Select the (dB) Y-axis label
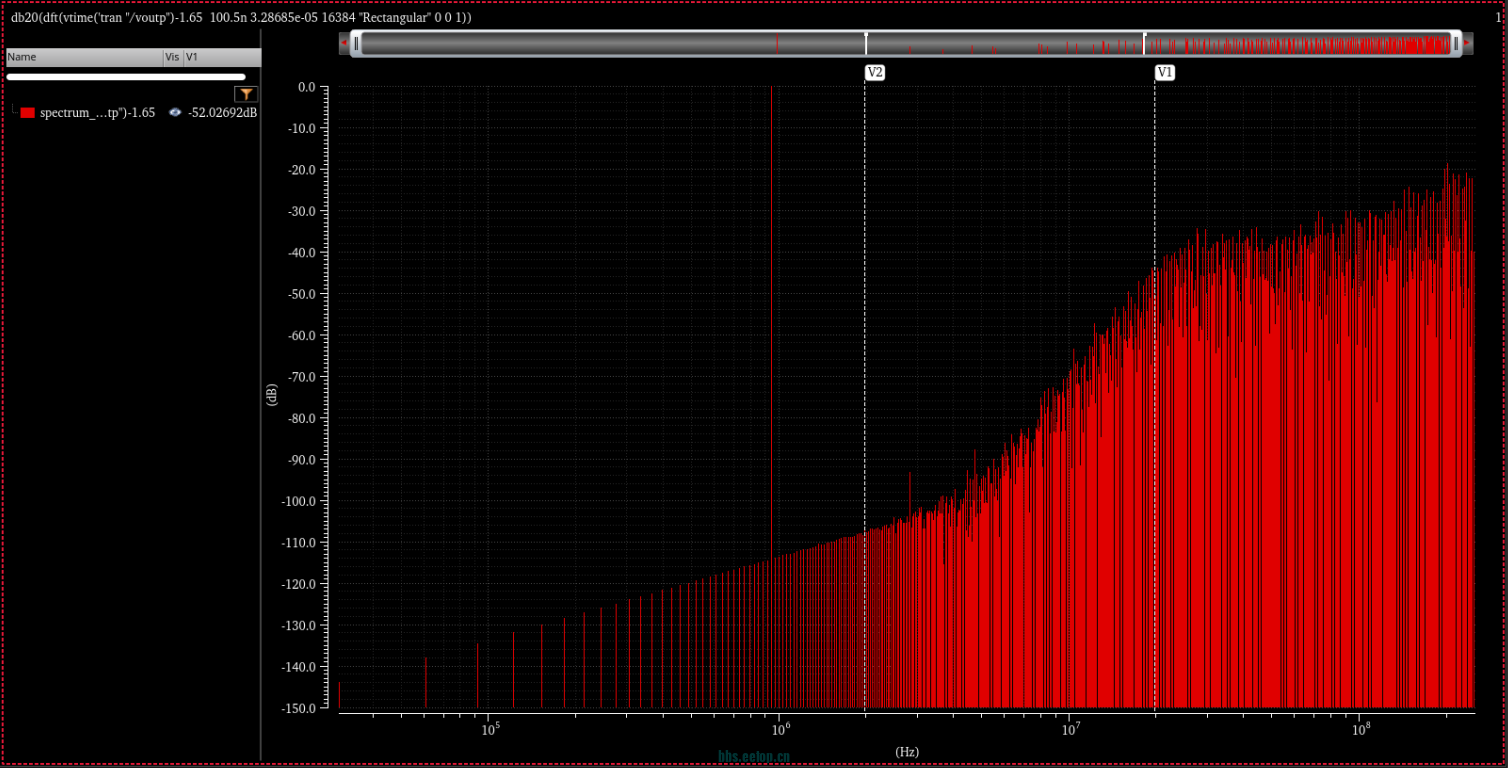This screenshot has height=768, width=1508. [x=271, y=394]
